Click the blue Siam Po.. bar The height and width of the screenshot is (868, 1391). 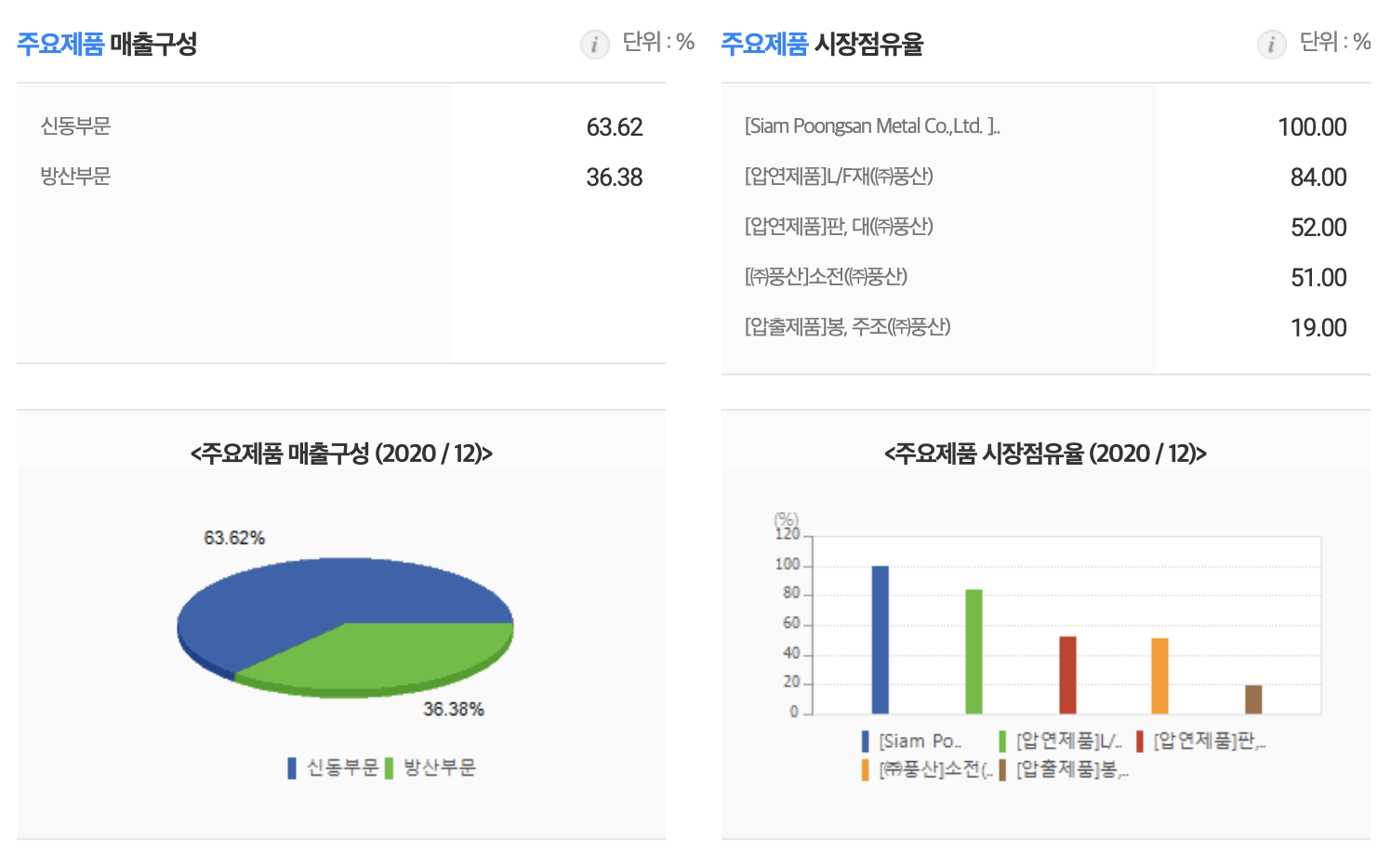pos(880,639)
